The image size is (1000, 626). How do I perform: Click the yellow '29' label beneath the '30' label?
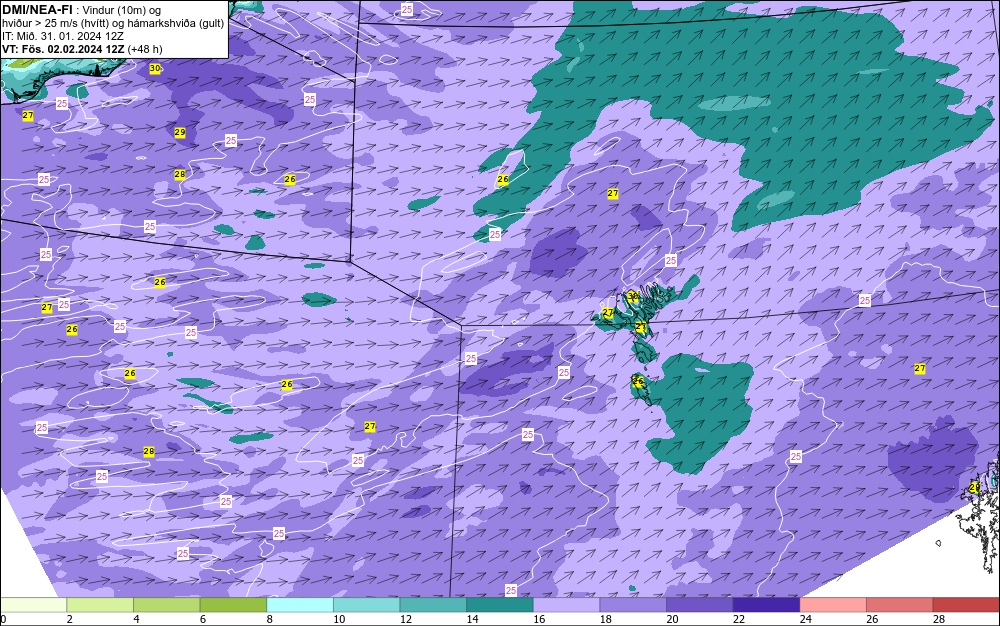(180, 132)
